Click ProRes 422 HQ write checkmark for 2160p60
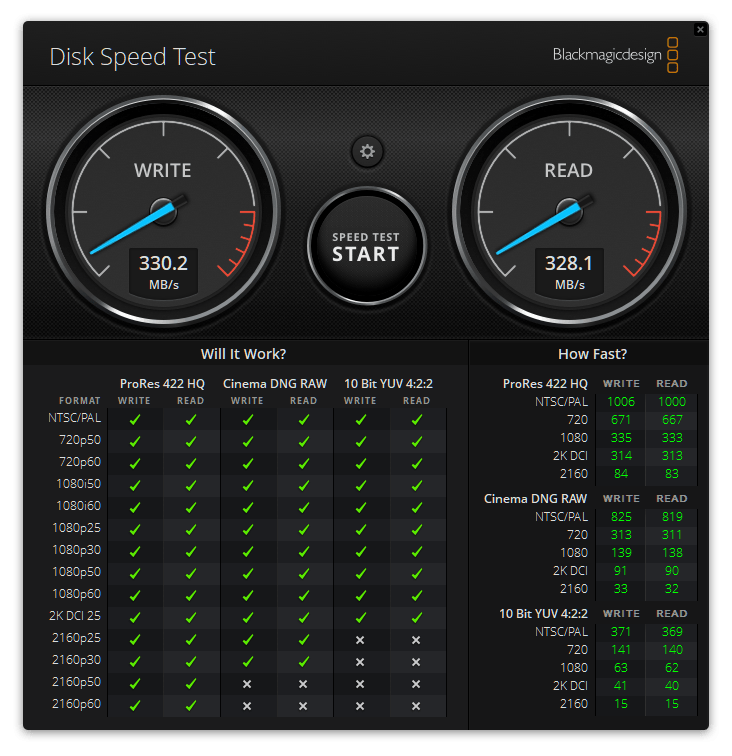 click(x=135, y=705)
